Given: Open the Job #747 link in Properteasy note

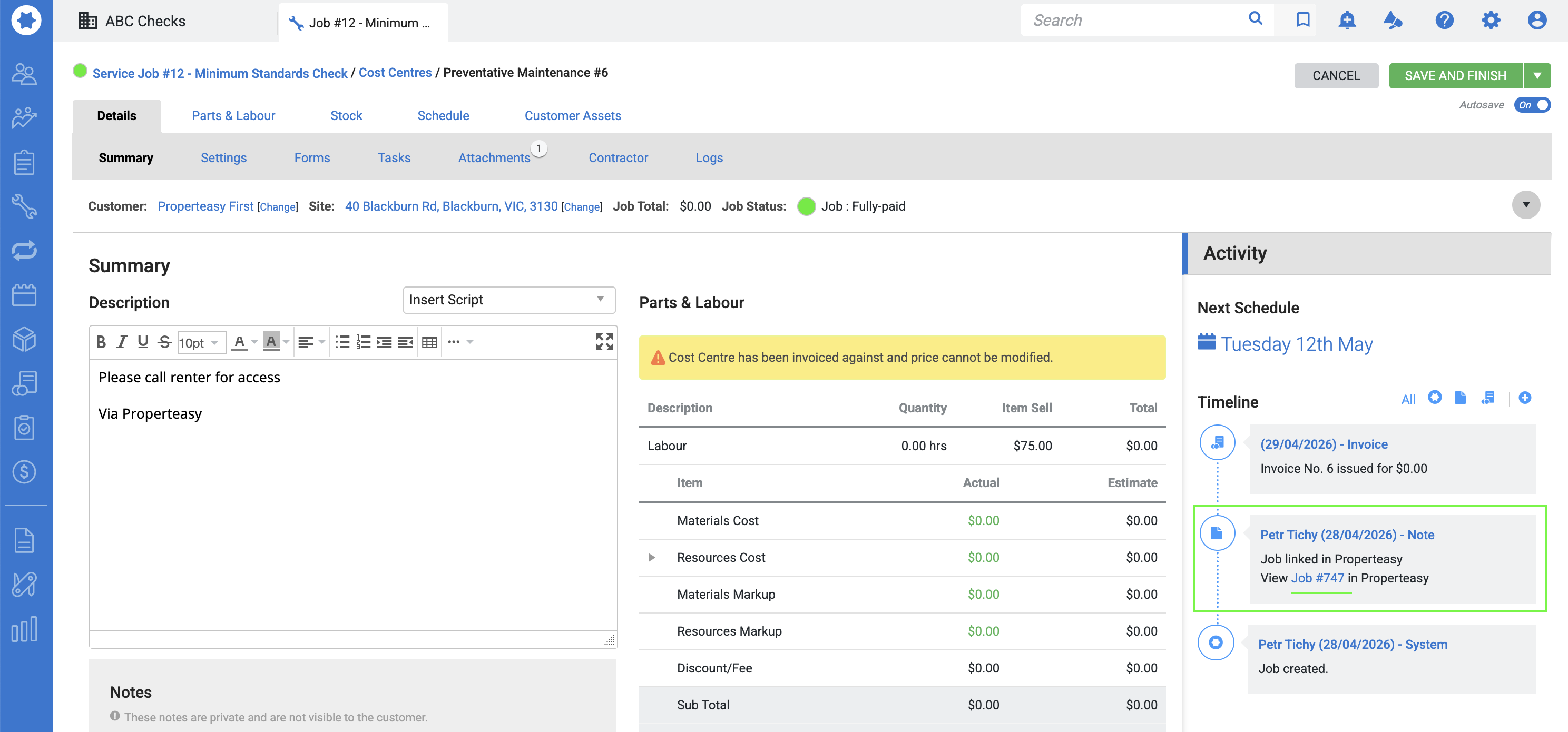Looking at the screenshot, I should [x=1317, y=578].
